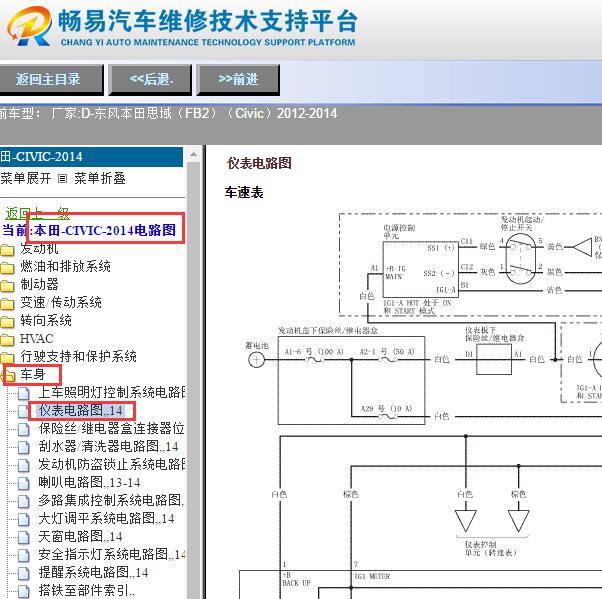This screenshot has width=602, height=599.
Task: Select 仪表电路图,,14 document
Action: (x=81, y=410)
